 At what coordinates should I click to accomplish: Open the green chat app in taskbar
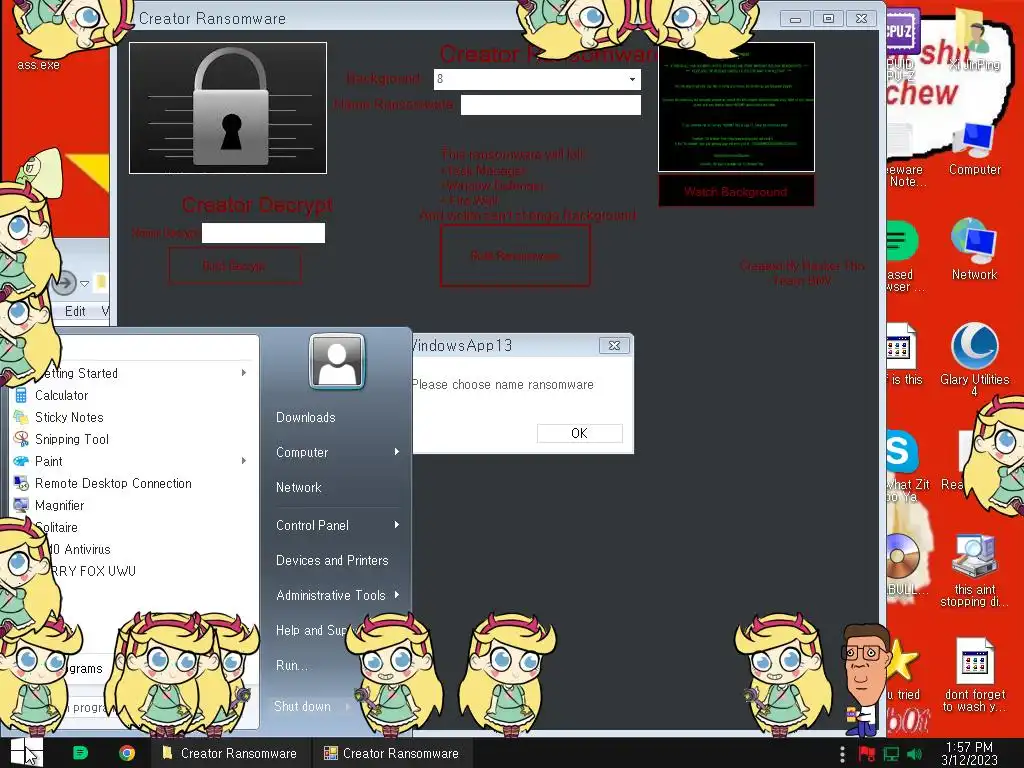80,753
